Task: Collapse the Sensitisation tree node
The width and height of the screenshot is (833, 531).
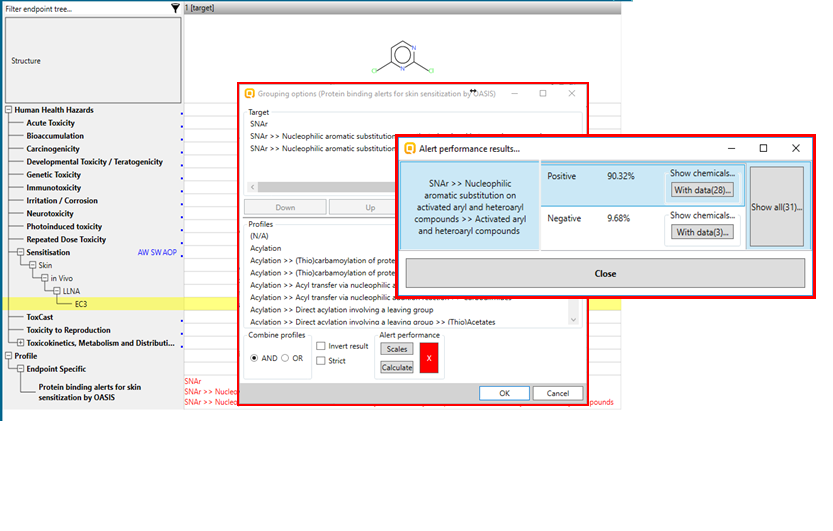Action: coord(20,252)
